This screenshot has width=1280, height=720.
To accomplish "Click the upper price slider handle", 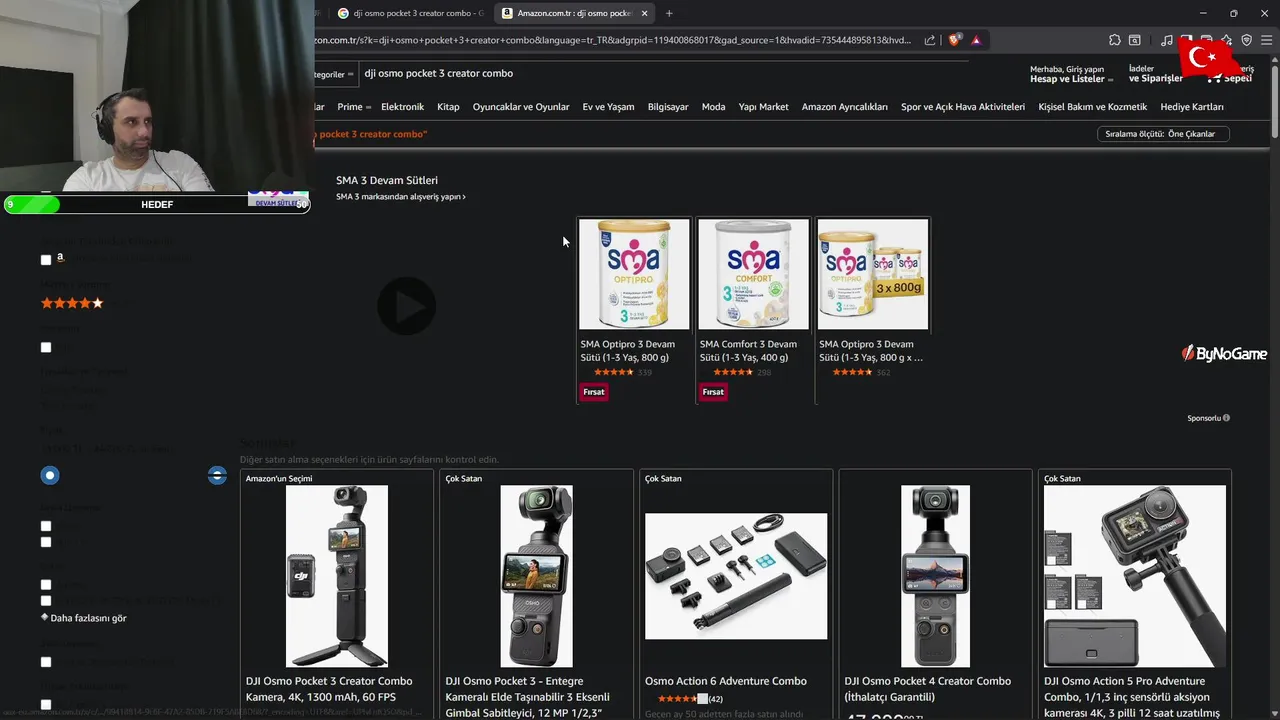I will coord(217,475).
